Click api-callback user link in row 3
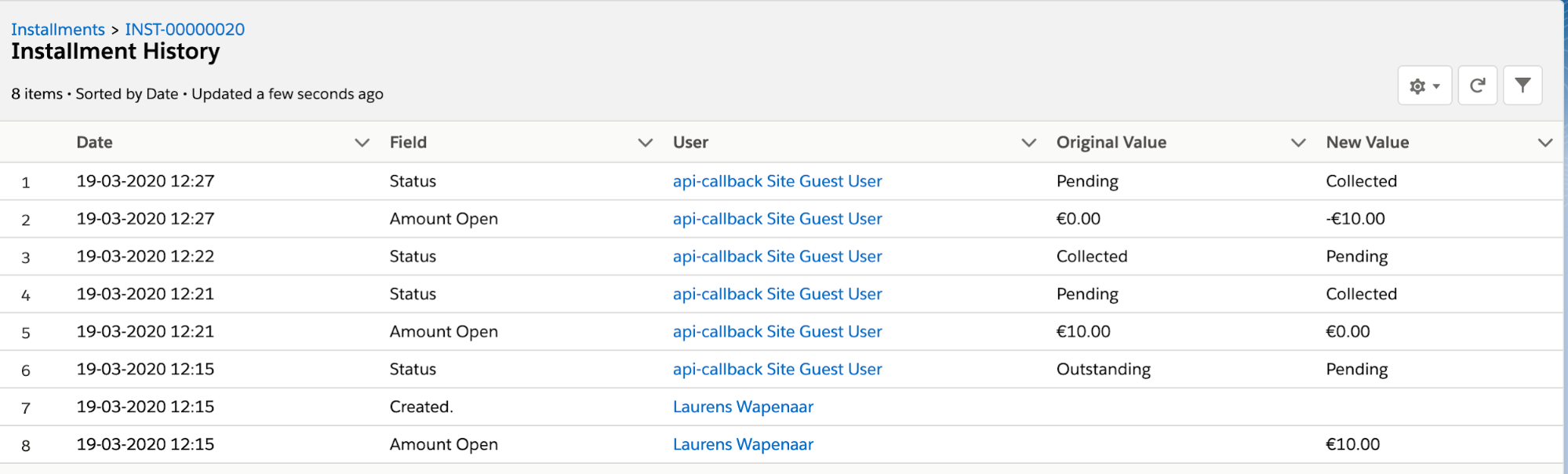The width and height of the screenshot is (1568, 474). pyautogui.click(x=777, y=257)
